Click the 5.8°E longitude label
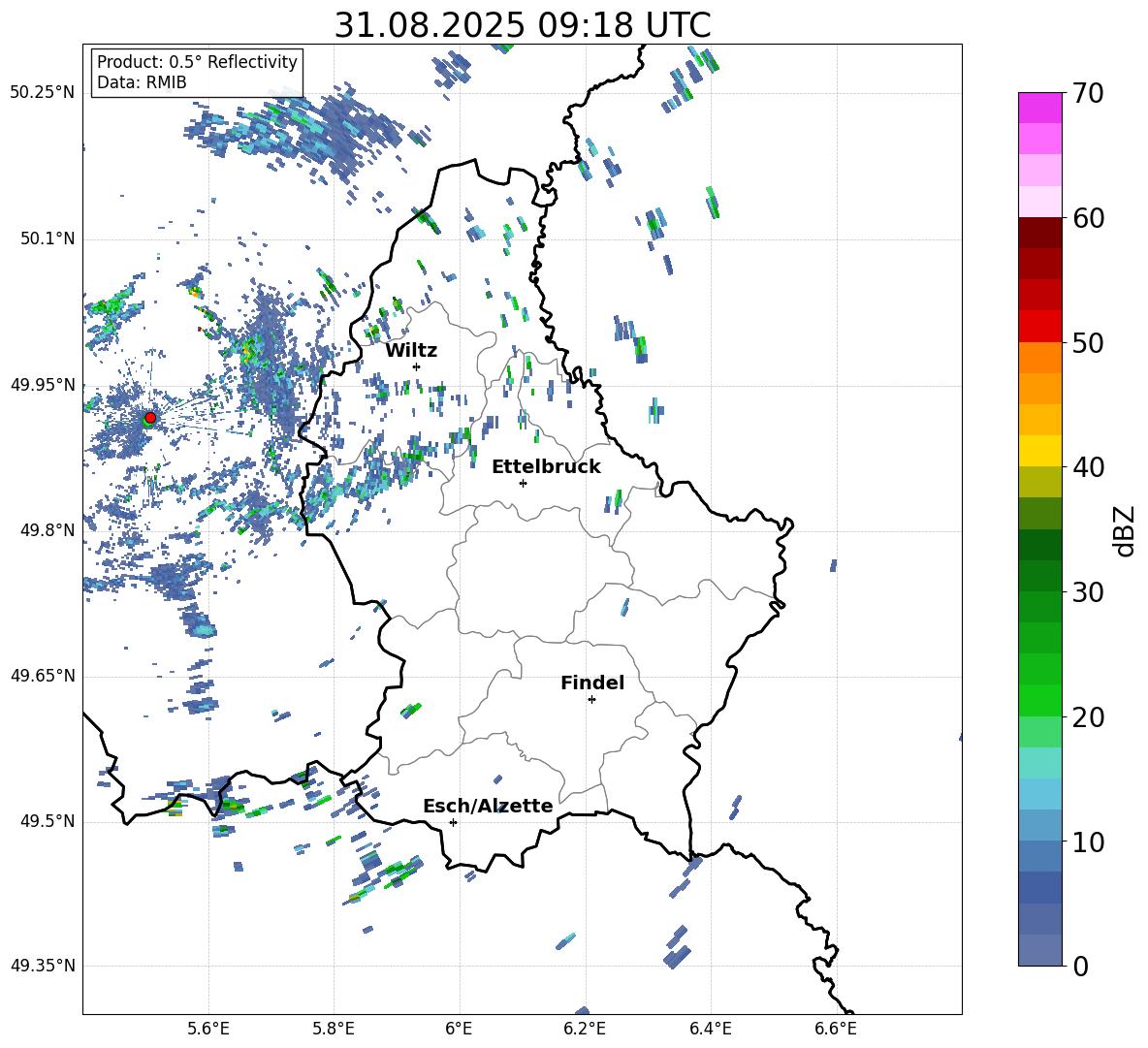1148x1048 pixels. (334, 1029)
